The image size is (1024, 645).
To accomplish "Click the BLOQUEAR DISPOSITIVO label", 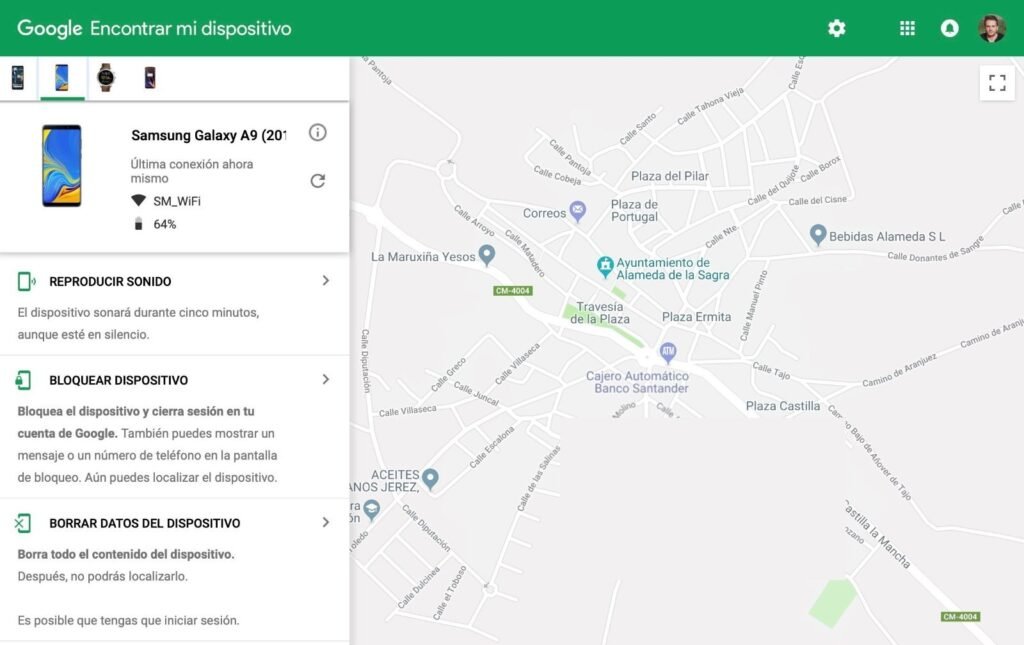I will click(118, 380).
